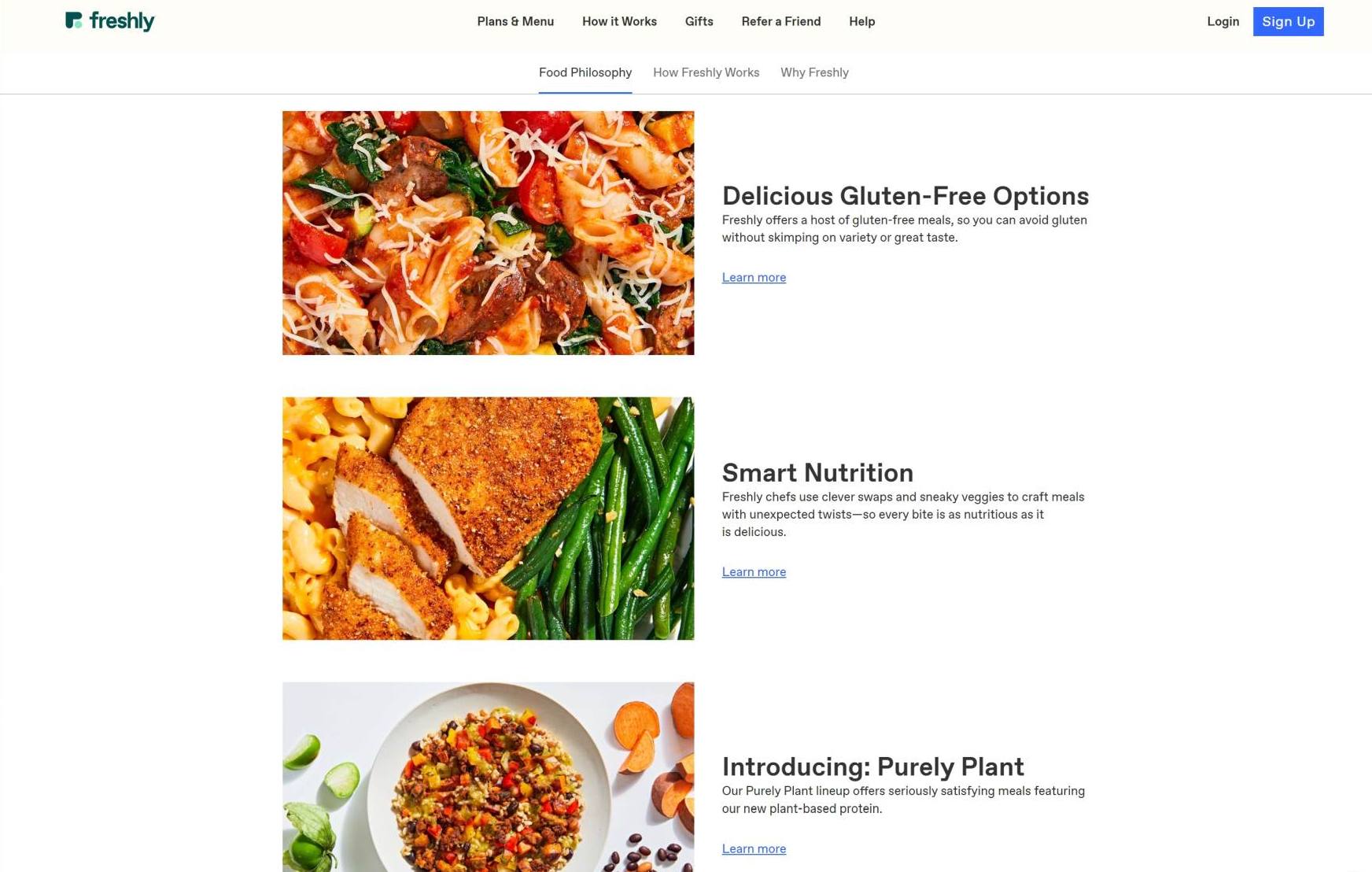Go to the Gifts page

click(x=699, y=21)
